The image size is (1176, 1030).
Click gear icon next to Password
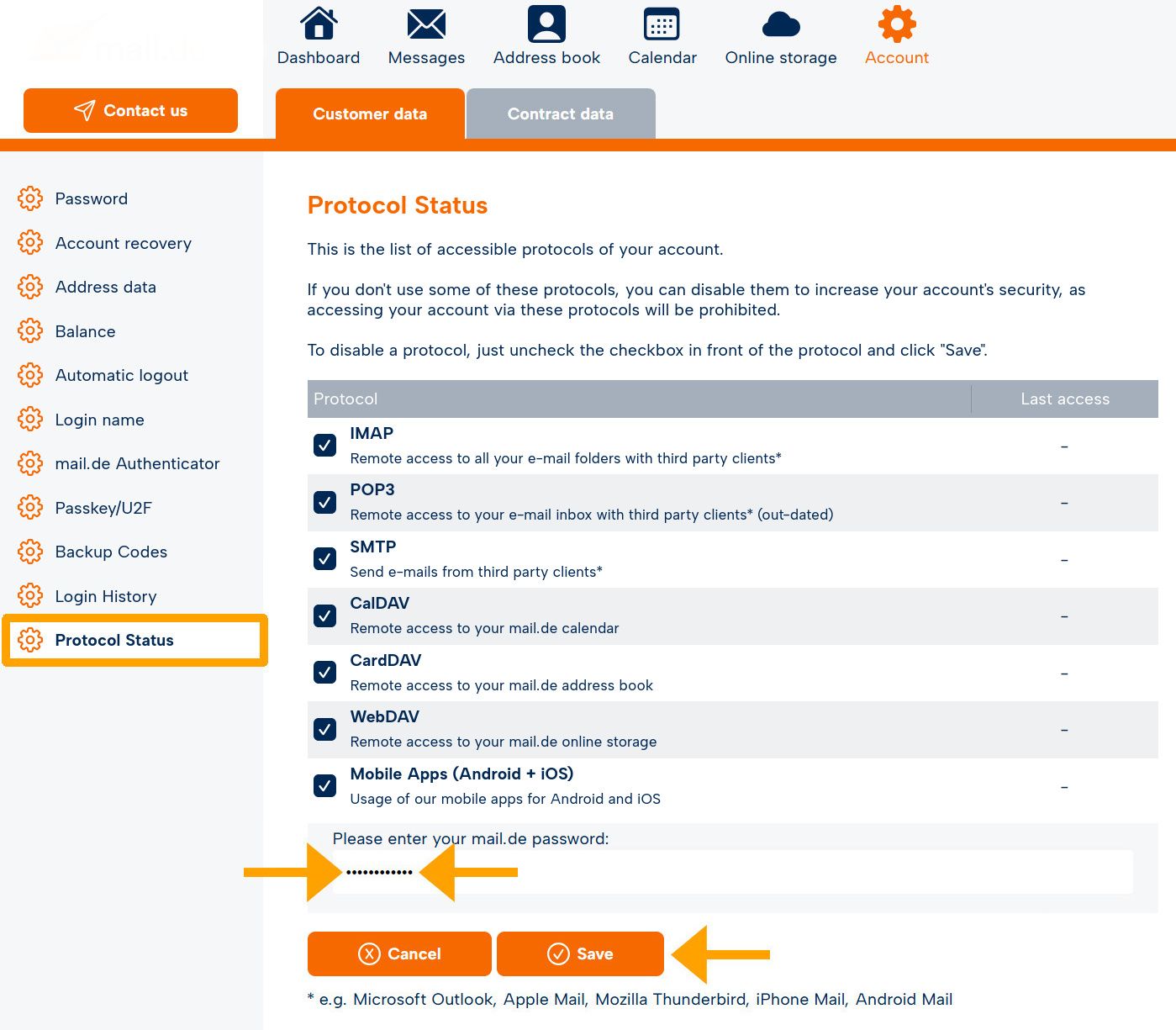[x=30, y=198]
